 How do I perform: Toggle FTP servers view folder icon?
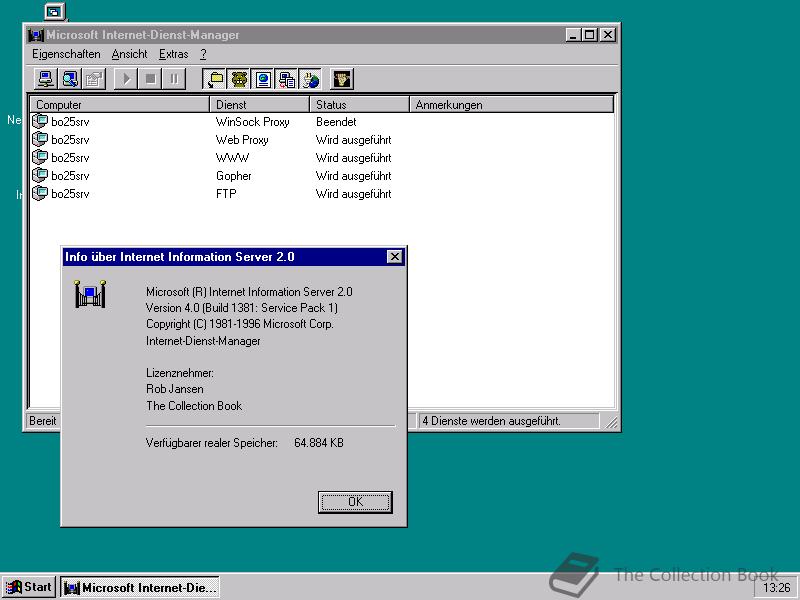[x=214, y=79]
